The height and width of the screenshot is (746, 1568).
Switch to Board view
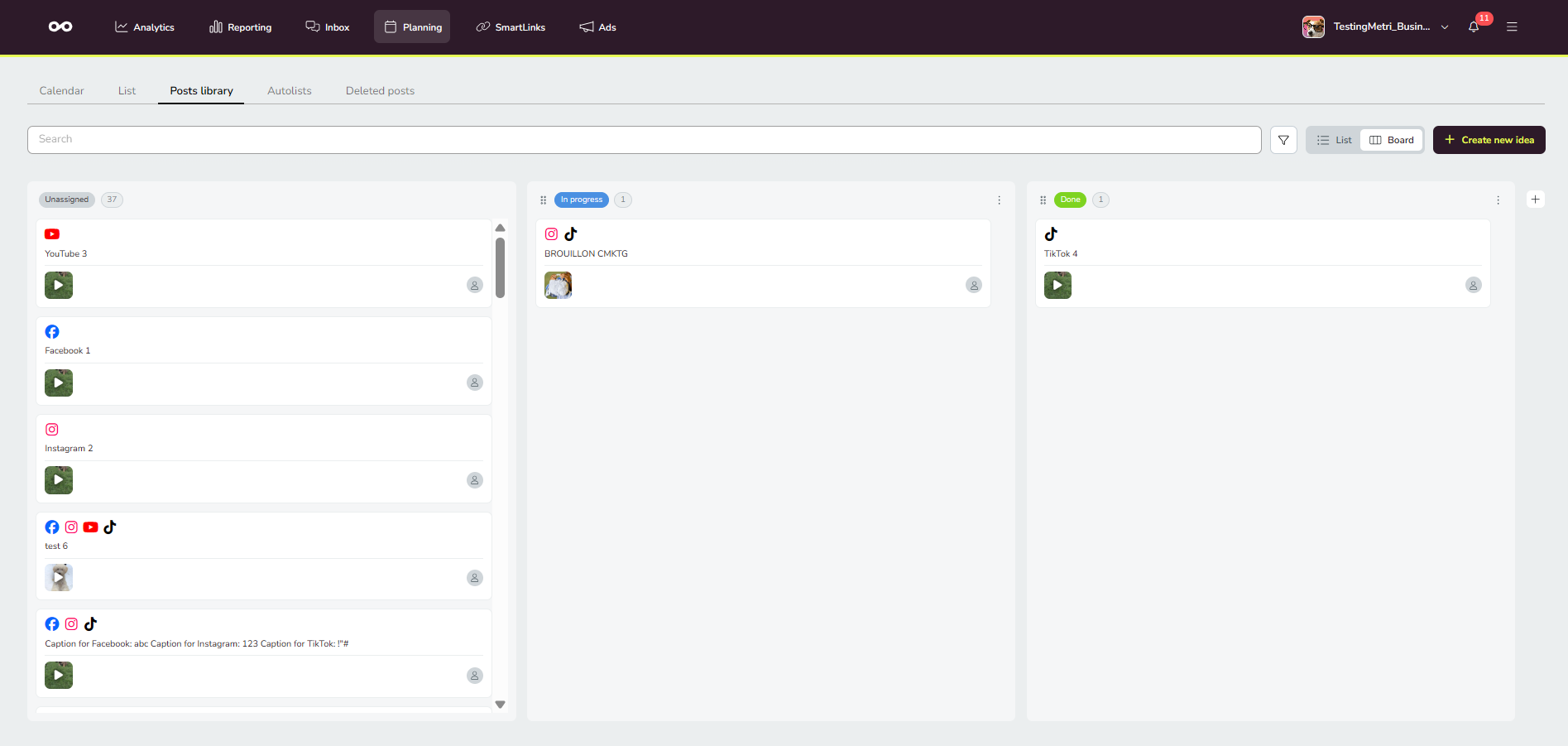(x=1392, y=140)
